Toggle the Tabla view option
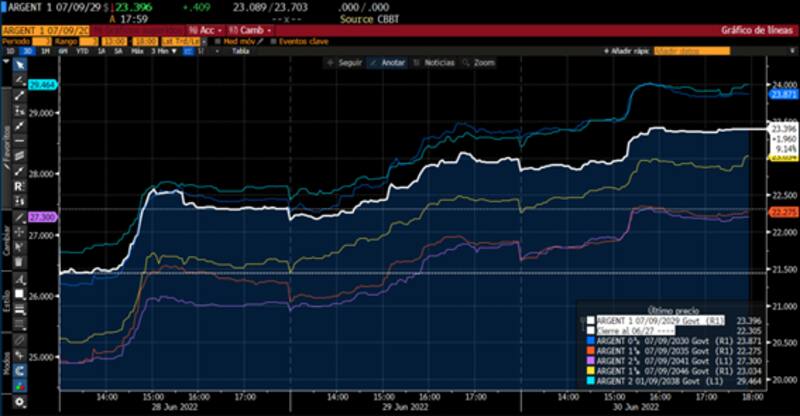 pos(241,49)
